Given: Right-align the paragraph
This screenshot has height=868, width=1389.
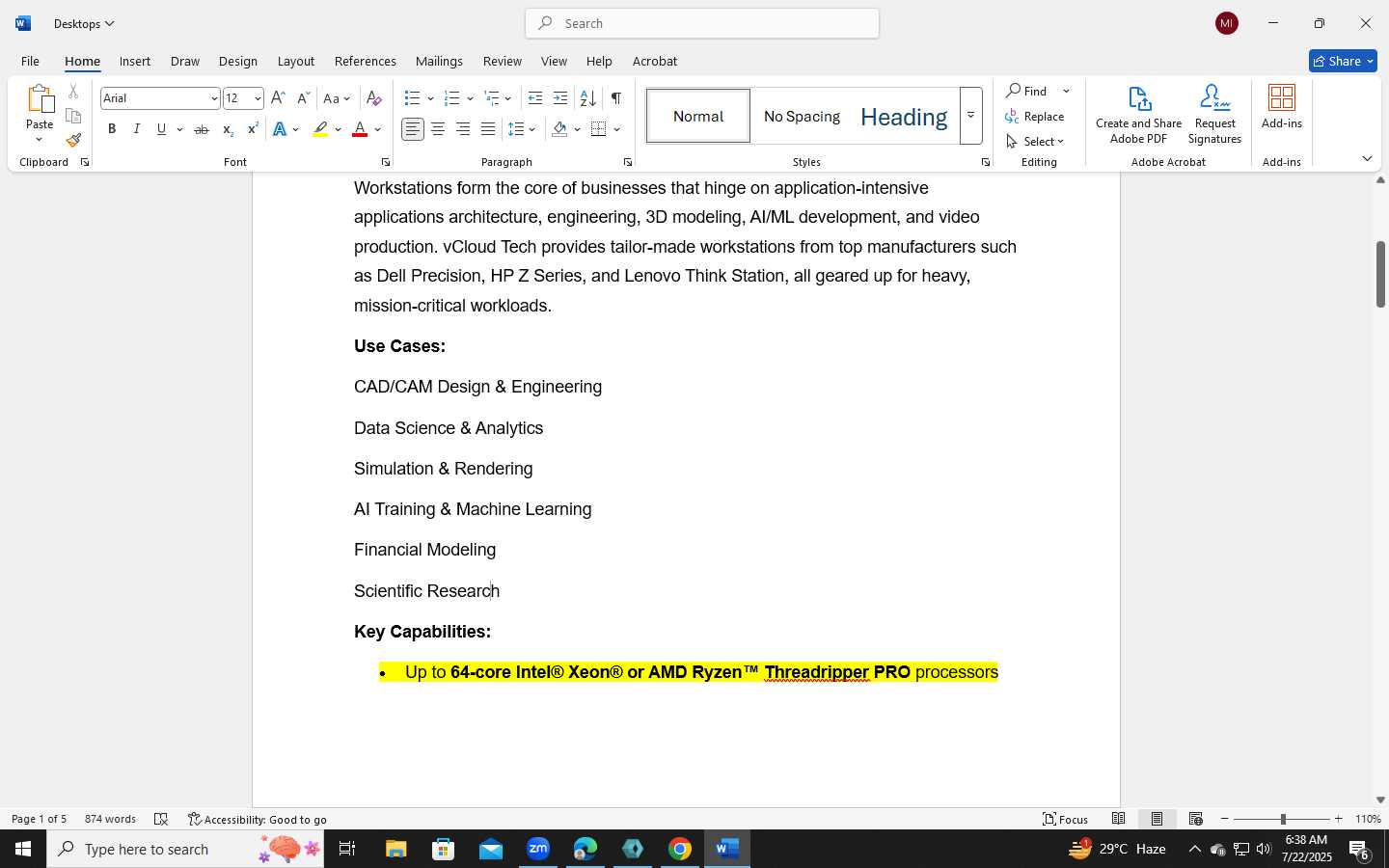Looking at the screenshot, I should click(x=463, y=129).
